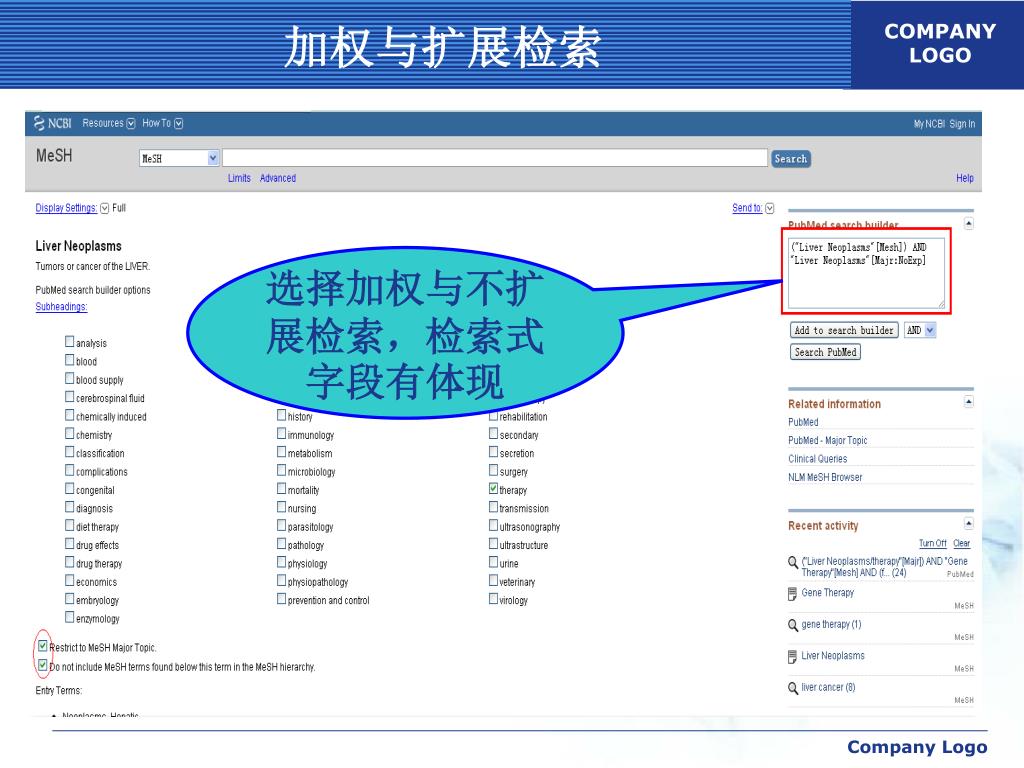Image resolution: width=1024 pixels, height=768 pixels.
Task: Expand the Display Settings dropdown arrow
Action: [104, 208]
